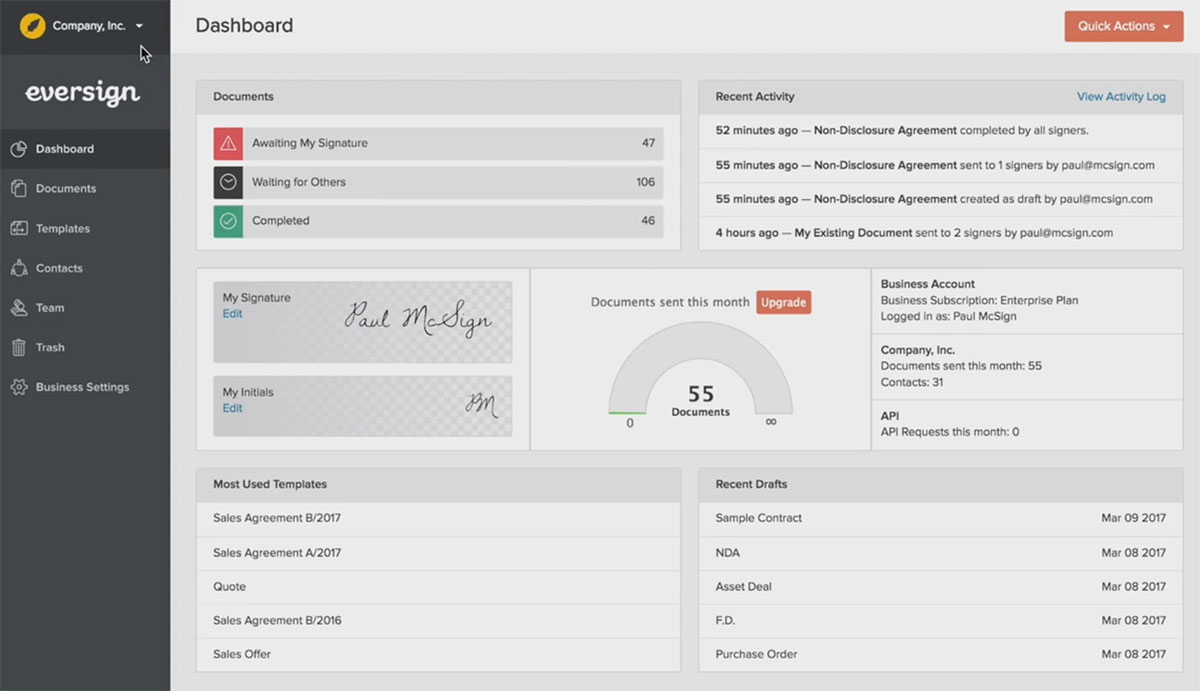Click the My Existing Document activity entry
1200x691 pixels.
tap(940, 233)
